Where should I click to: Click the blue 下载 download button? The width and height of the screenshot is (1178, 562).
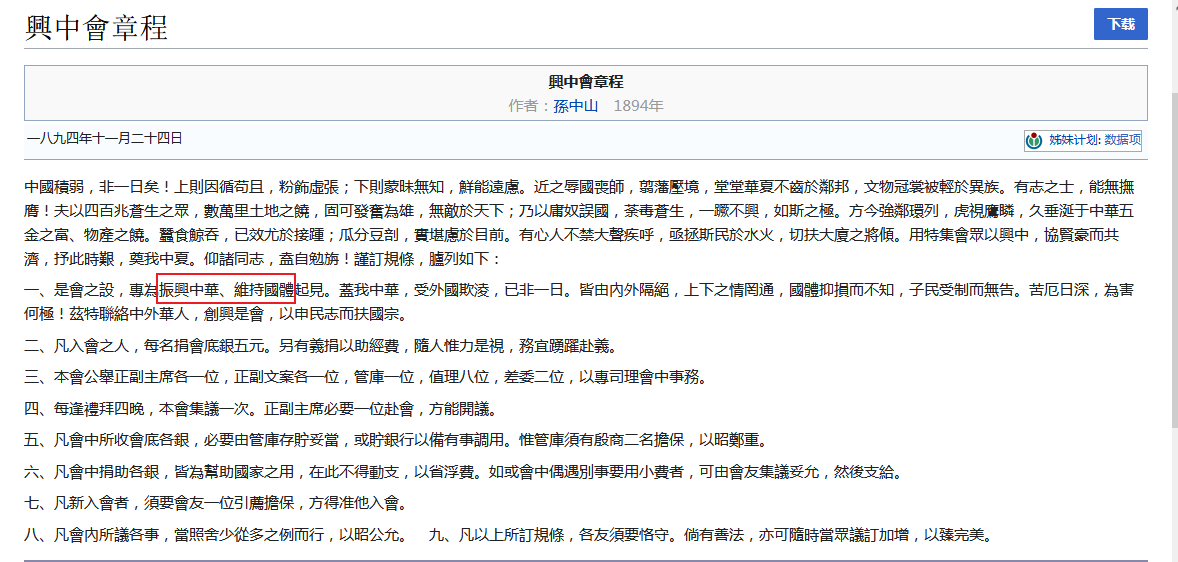point(1120,25)
